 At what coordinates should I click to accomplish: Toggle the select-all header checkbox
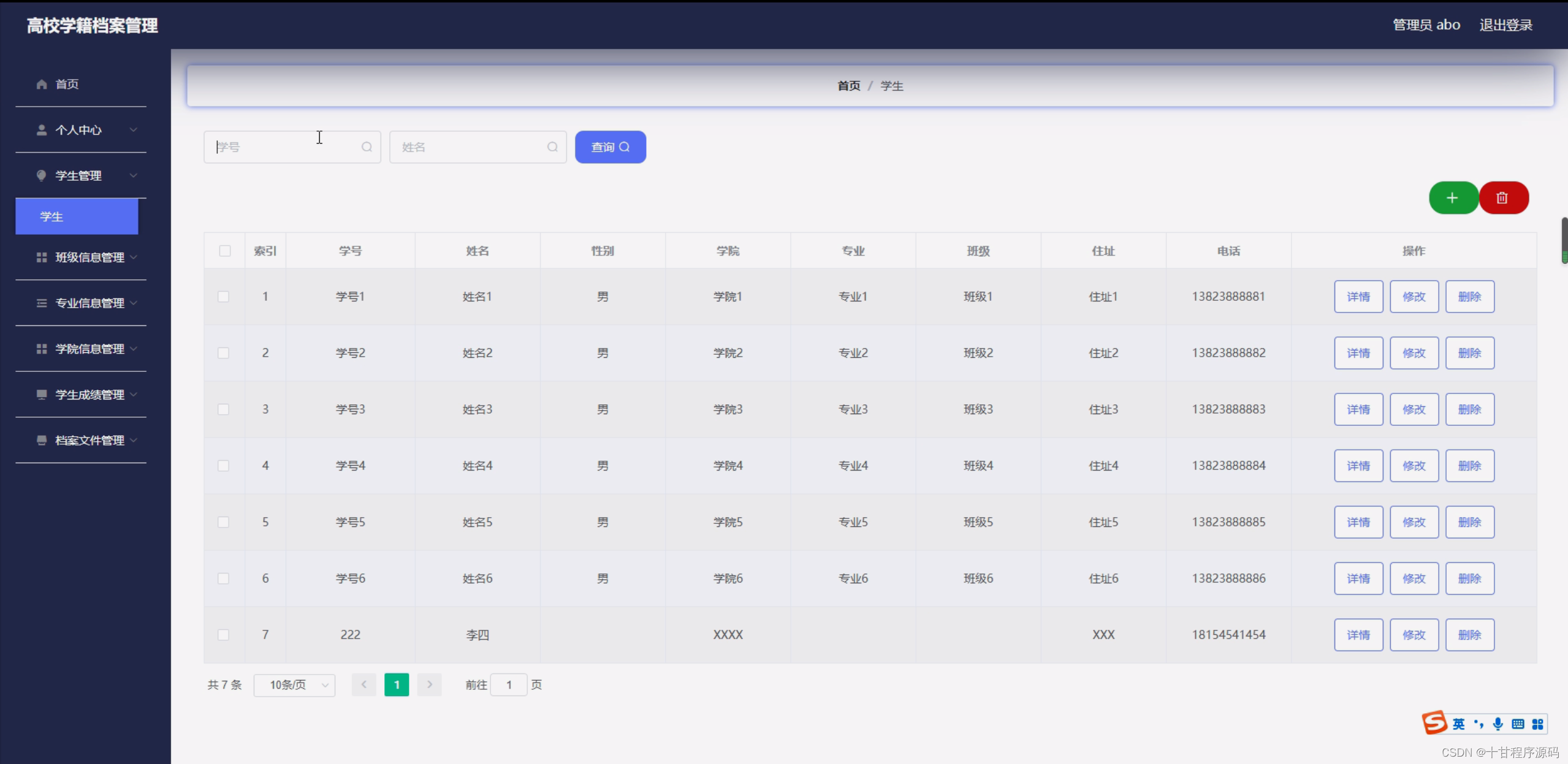(225, 251)
